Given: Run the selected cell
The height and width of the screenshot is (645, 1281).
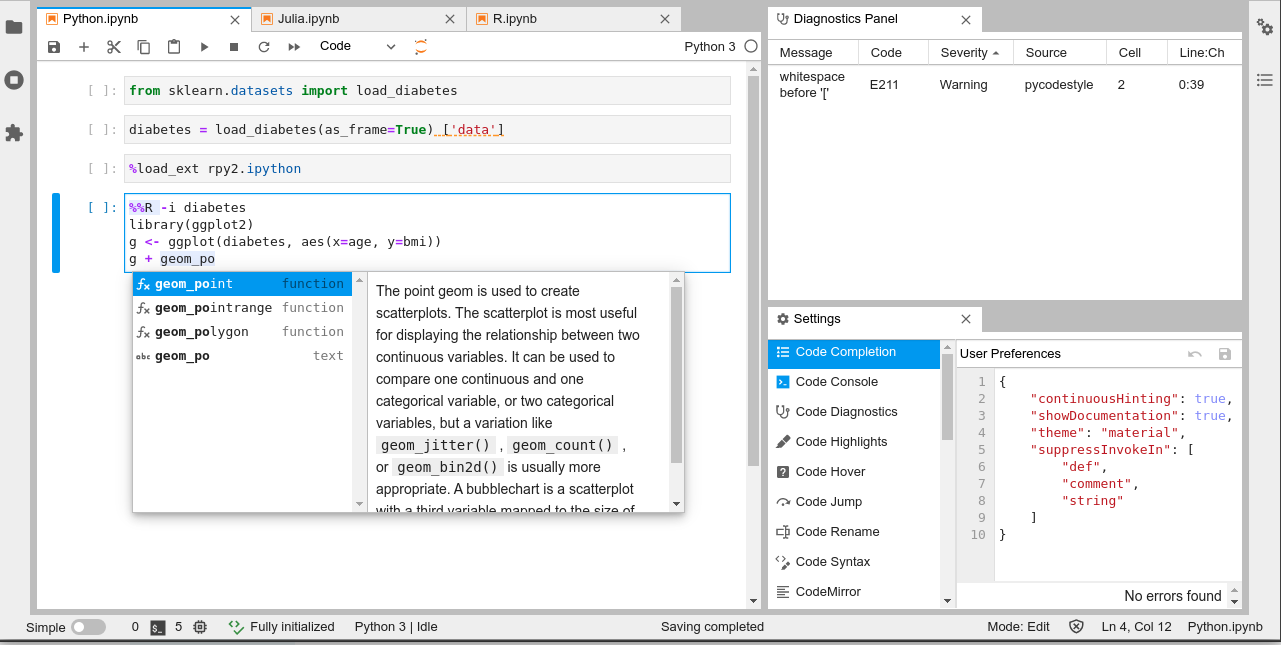Looking at the screenshot, I should pos(204,47).
